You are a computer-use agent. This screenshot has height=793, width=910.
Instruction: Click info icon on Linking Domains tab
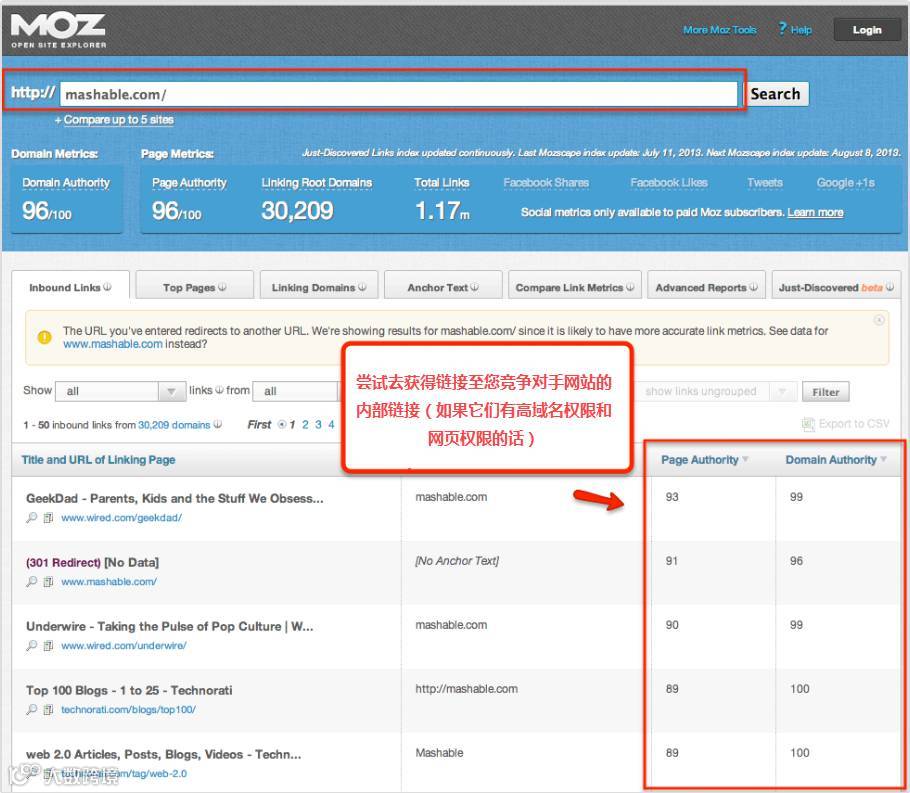pyautogui.click(x=362, y=287)
